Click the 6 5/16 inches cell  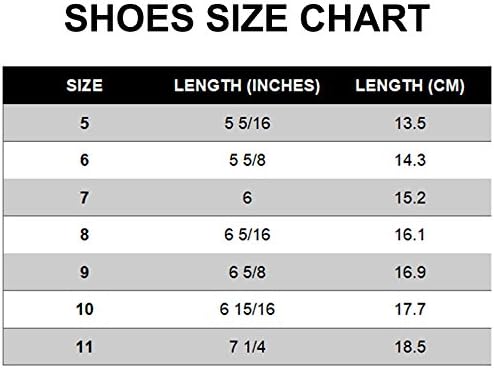(x=247, y=235)
